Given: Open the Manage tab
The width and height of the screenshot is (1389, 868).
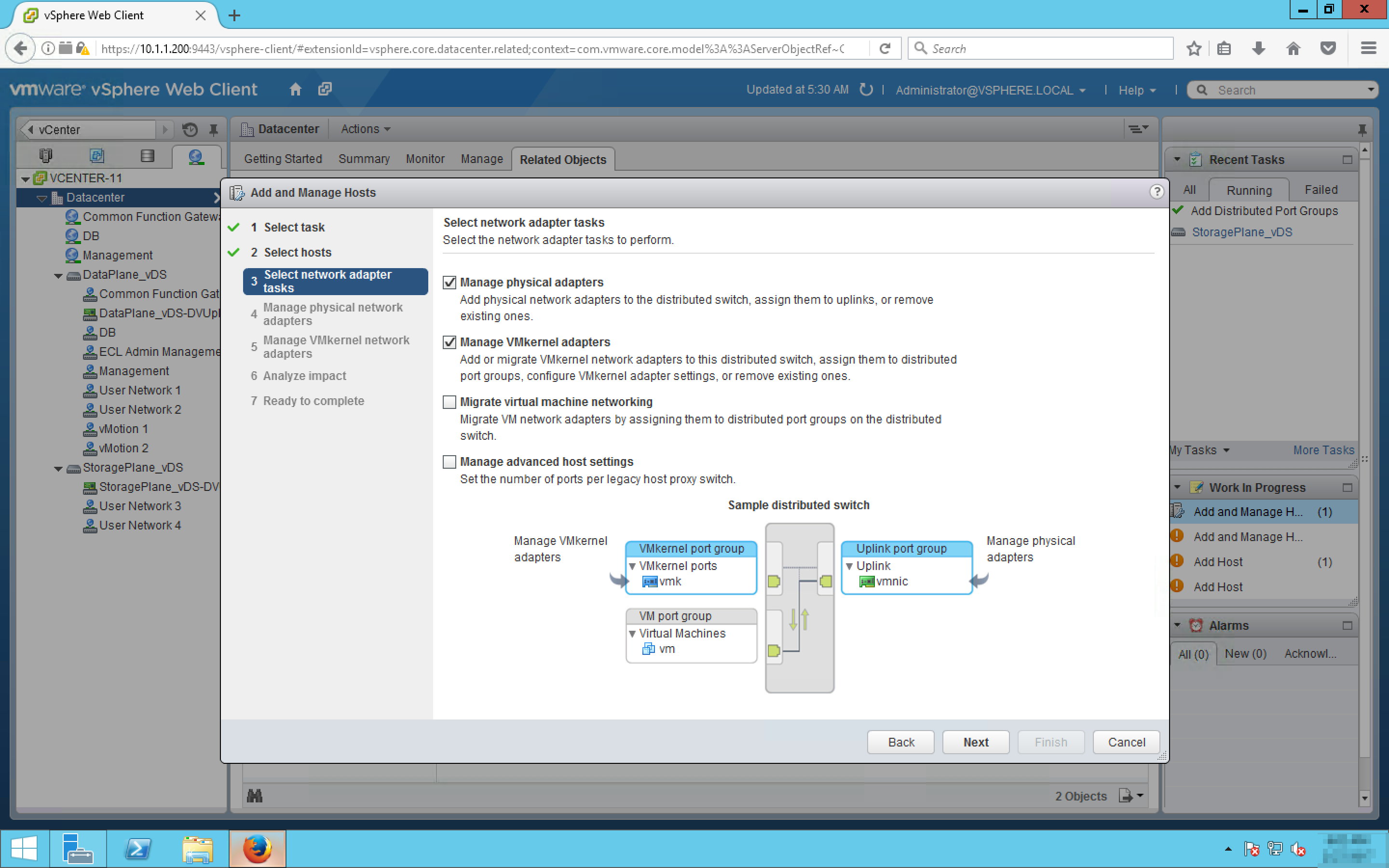Looking at the screenshot, I should click(481, 159).
